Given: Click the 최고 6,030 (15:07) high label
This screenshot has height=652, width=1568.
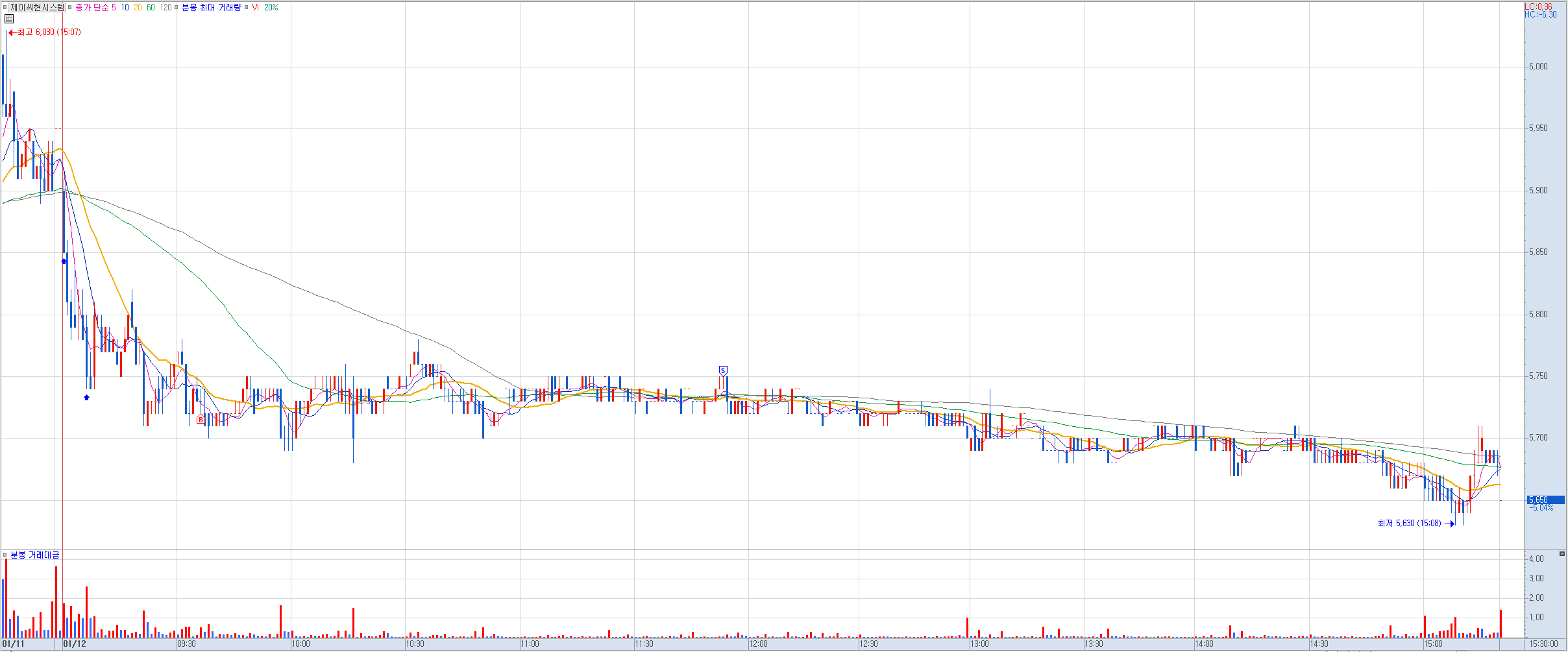Looking at the screenshot, I should (49, 32).
